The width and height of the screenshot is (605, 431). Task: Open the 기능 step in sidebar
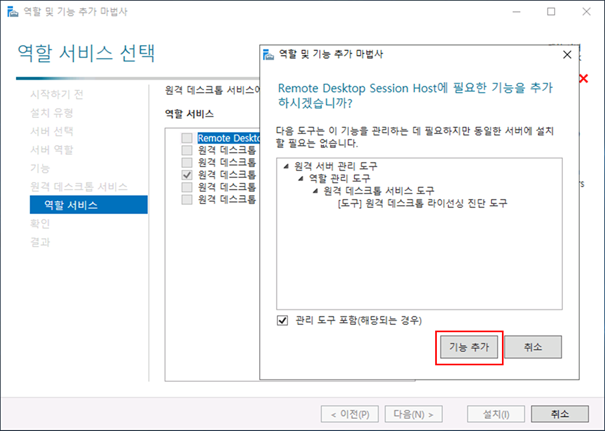point(40,168)
